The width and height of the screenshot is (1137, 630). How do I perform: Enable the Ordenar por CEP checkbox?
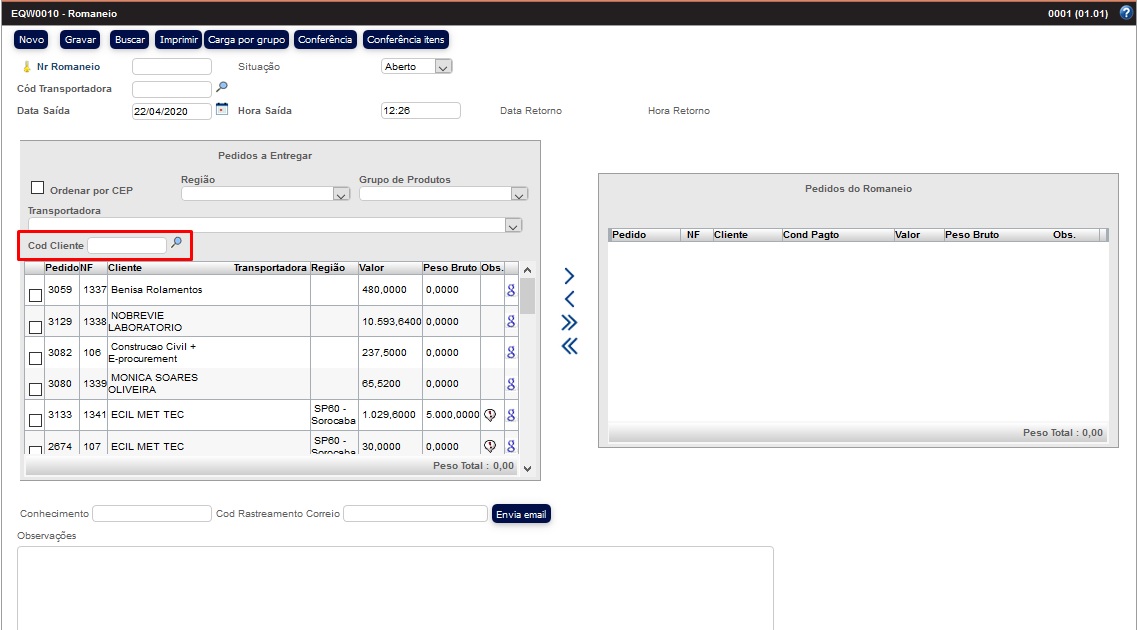coord(38,188)
